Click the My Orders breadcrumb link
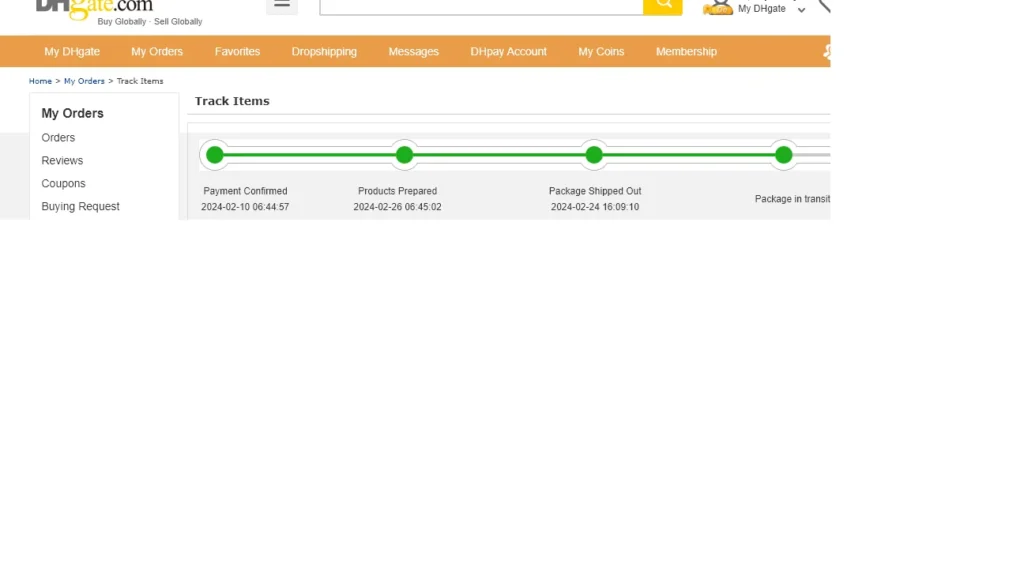 tap(84, 81)
